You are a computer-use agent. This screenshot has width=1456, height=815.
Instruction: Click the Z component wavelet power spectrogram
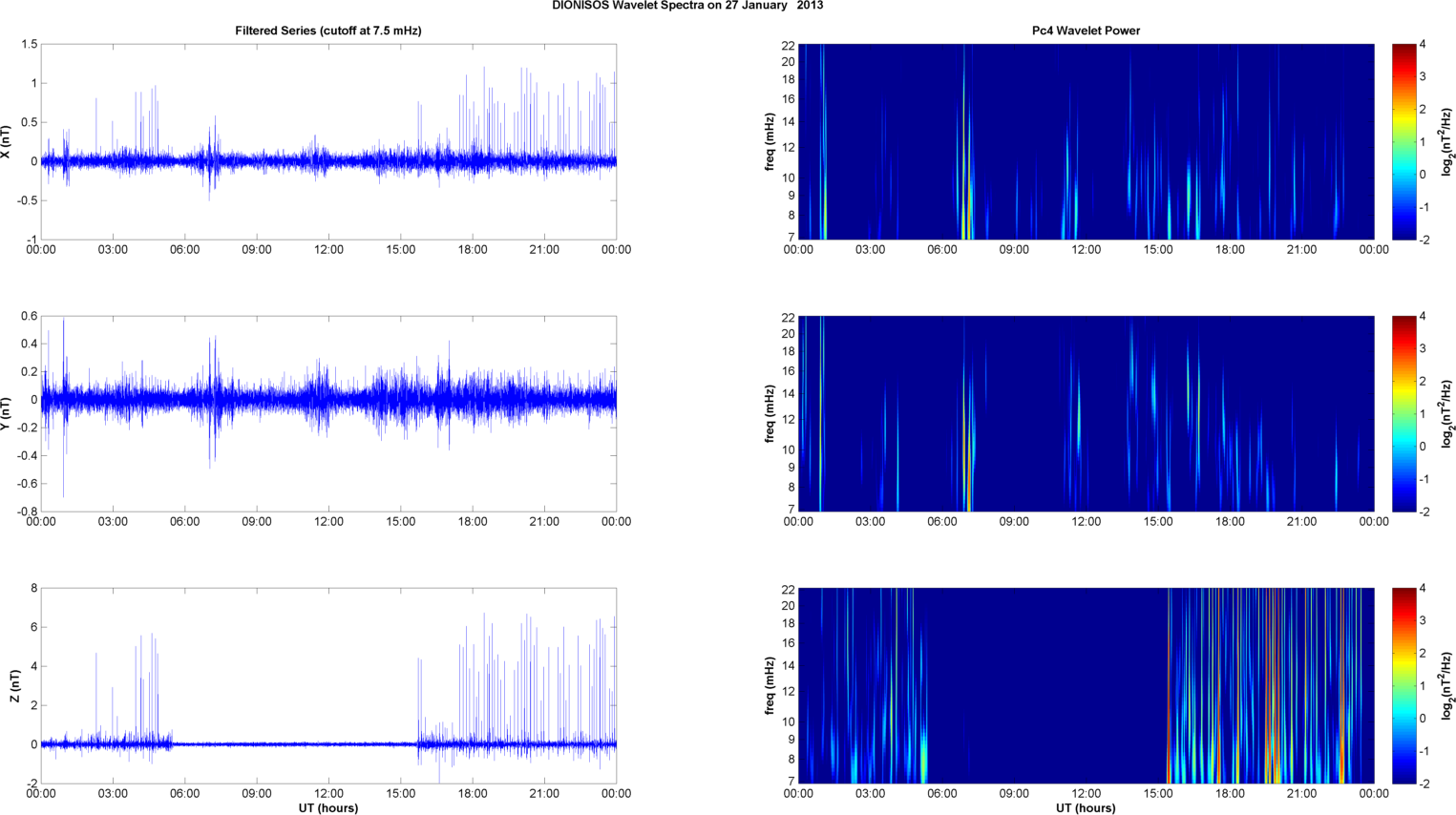tap(1086, 686)
